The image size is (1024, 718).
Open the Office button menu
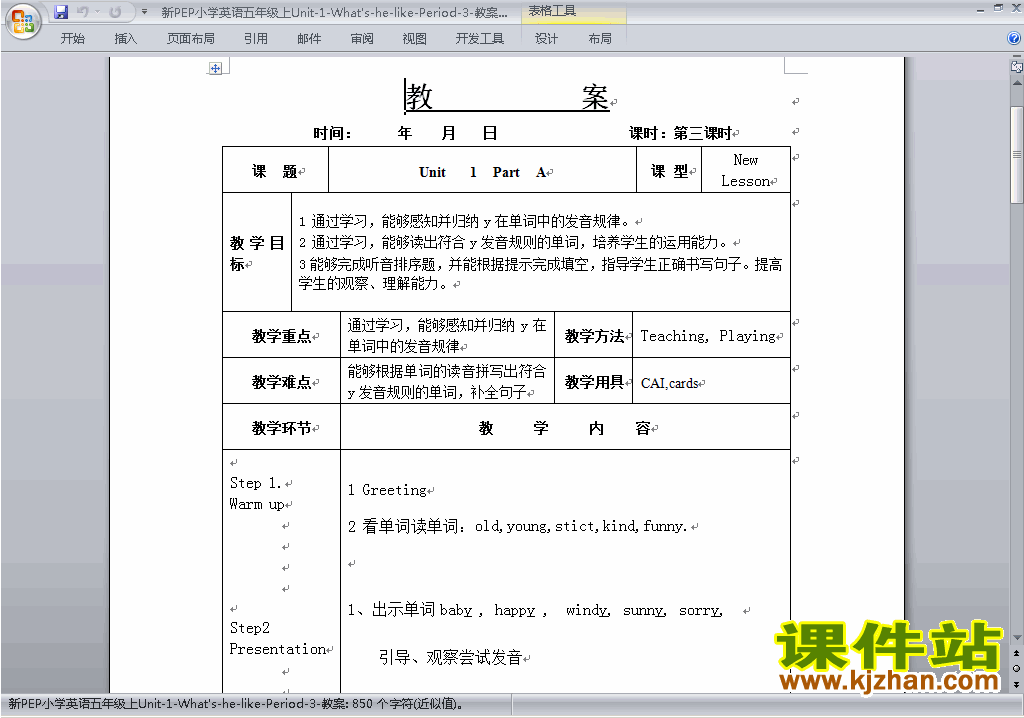coord(23,21)
